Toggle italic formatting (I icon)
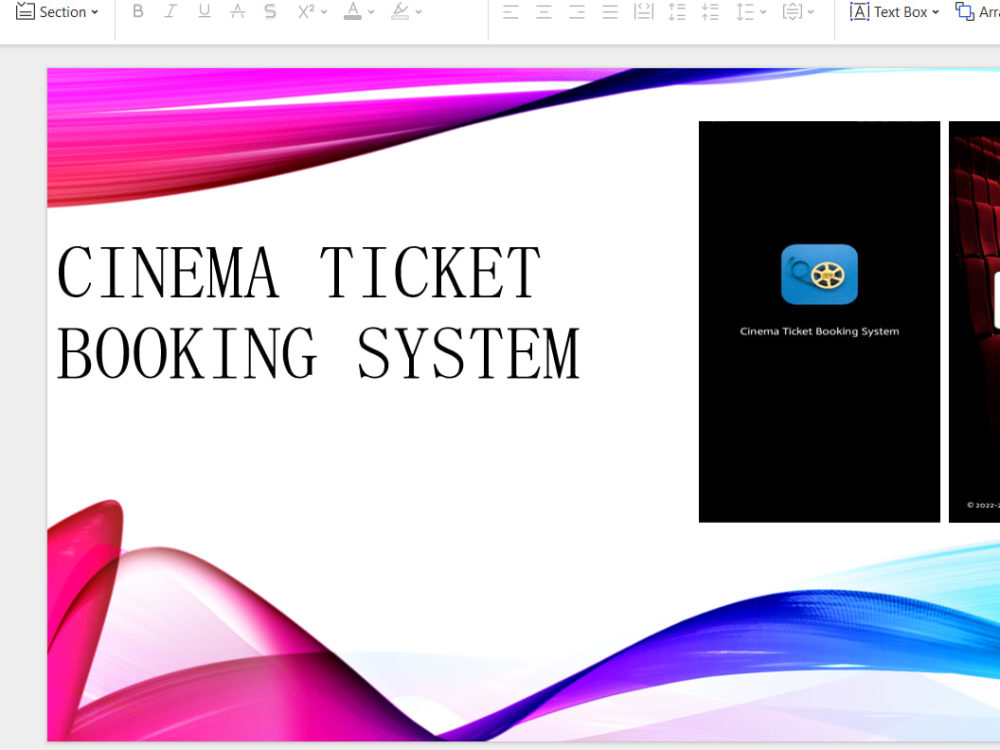 point(170,11)
